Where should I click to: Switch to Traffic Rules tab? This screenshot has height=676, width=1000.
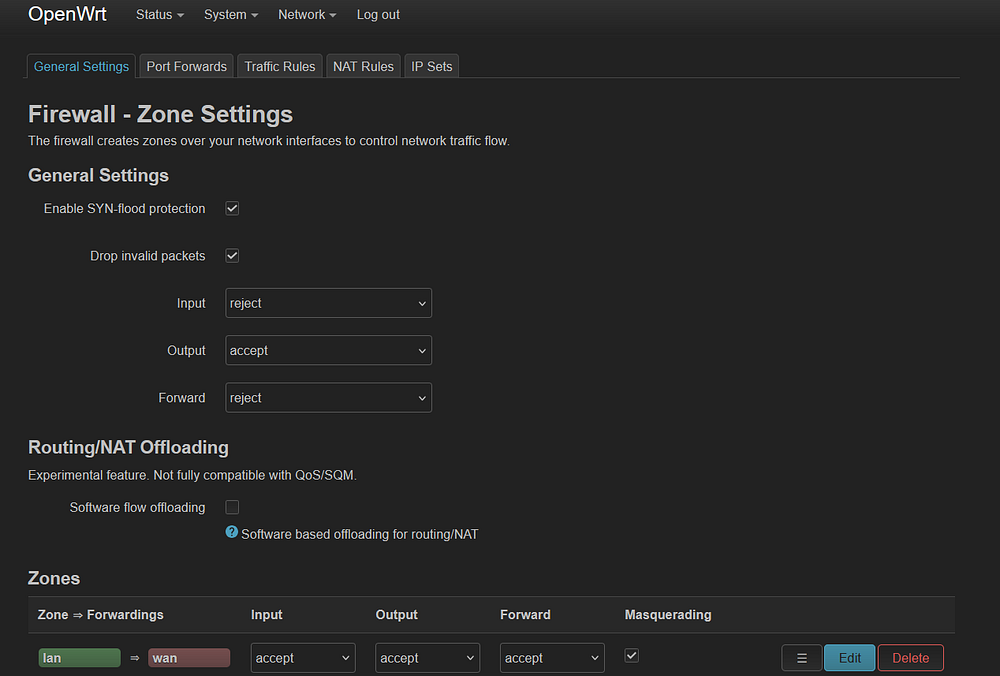pyautogui.click(x=279, y=66)
